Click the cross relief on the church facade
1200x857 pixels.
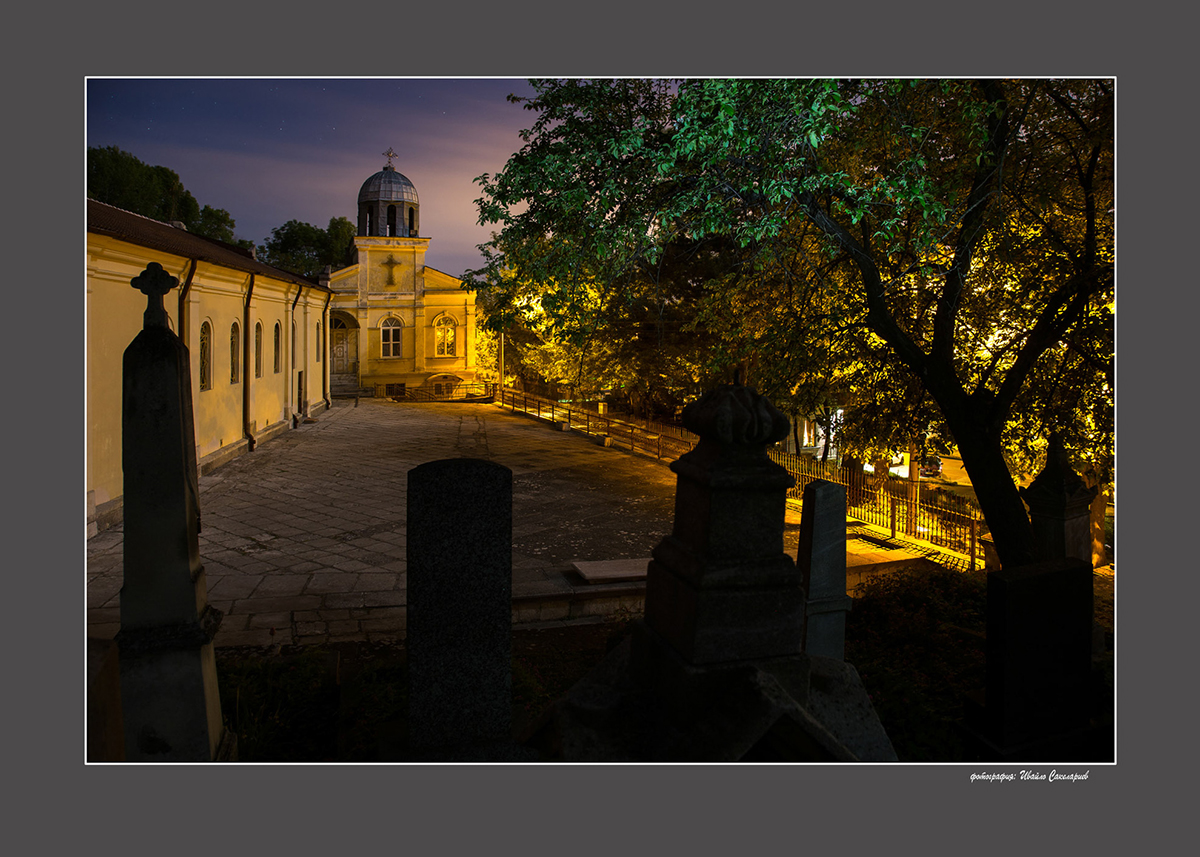391,268
